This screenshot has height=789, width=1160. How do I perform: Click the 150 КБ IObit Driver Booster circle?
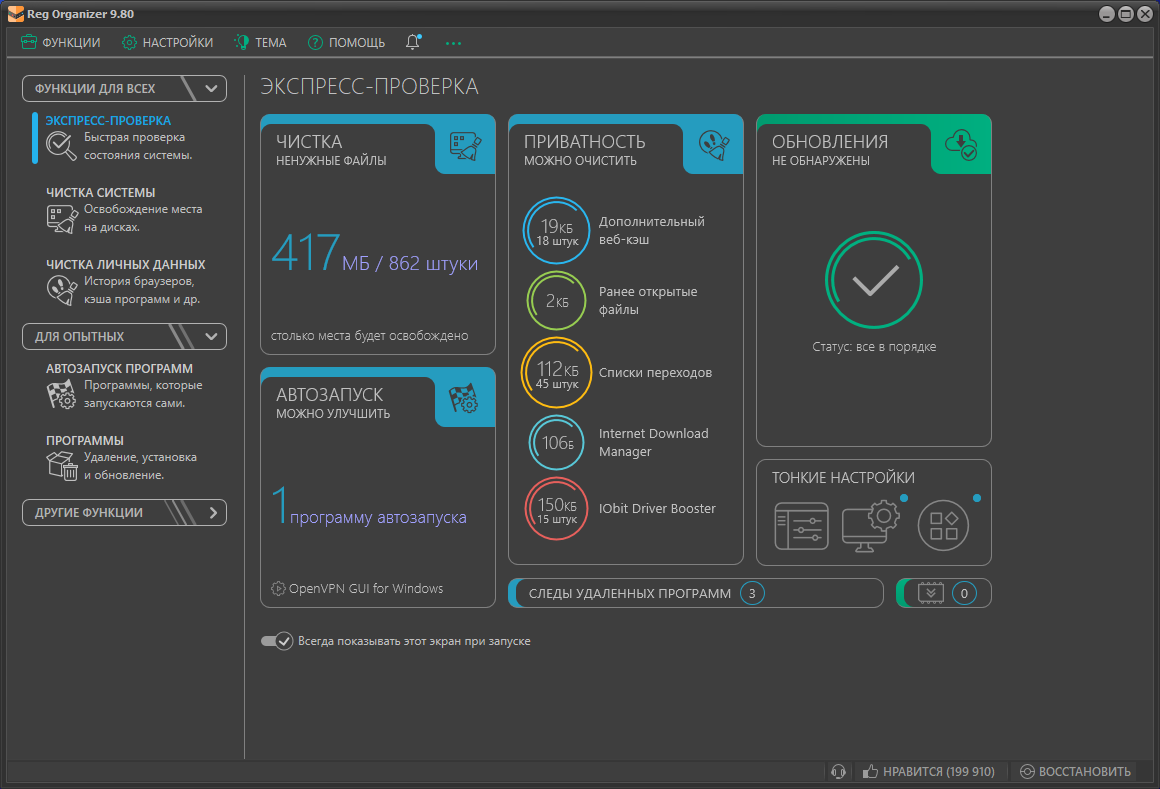[x=556, y=509]
